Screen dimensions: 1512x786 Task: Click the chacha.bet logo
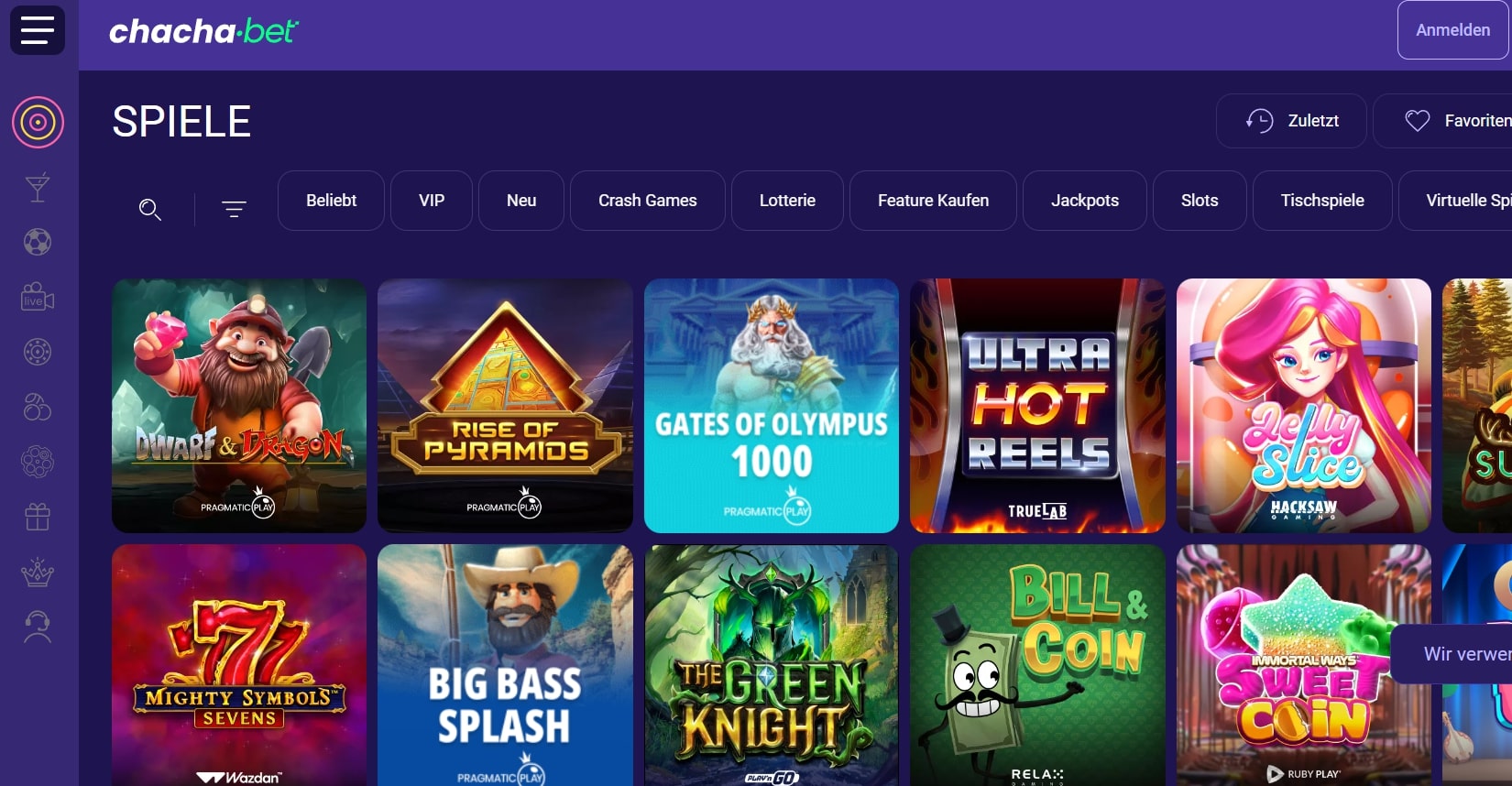click(x=203, y=32)
